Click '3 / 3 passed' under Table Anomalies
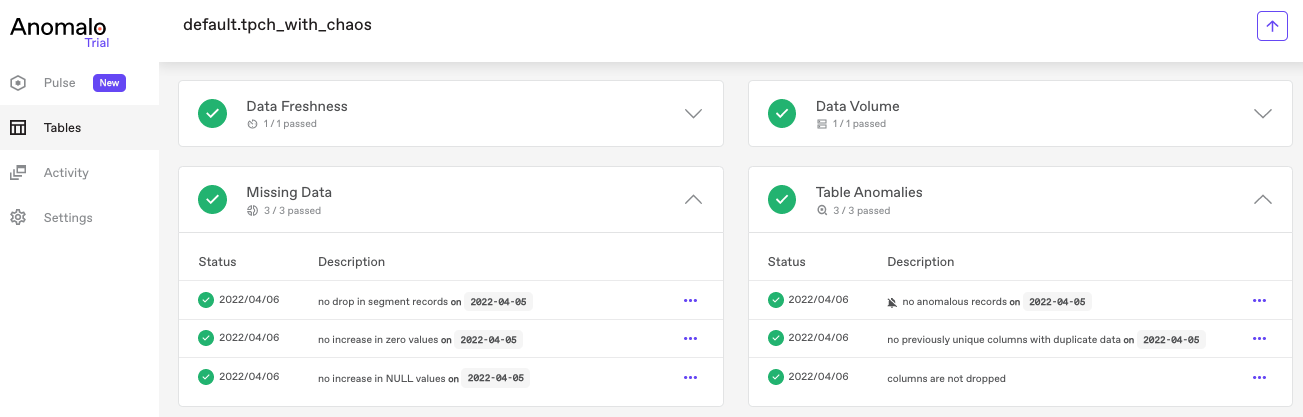 click(861, 211)
